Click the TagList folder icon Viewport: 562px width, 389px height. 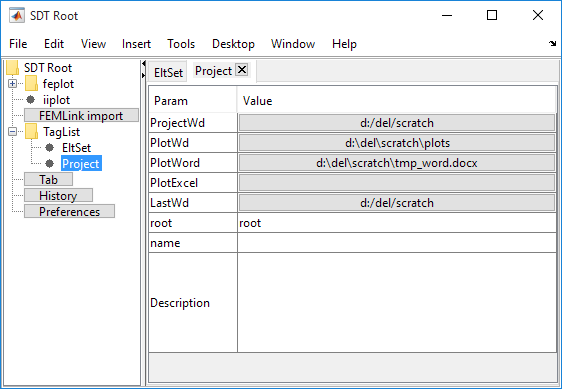click(x=32, y=132)
